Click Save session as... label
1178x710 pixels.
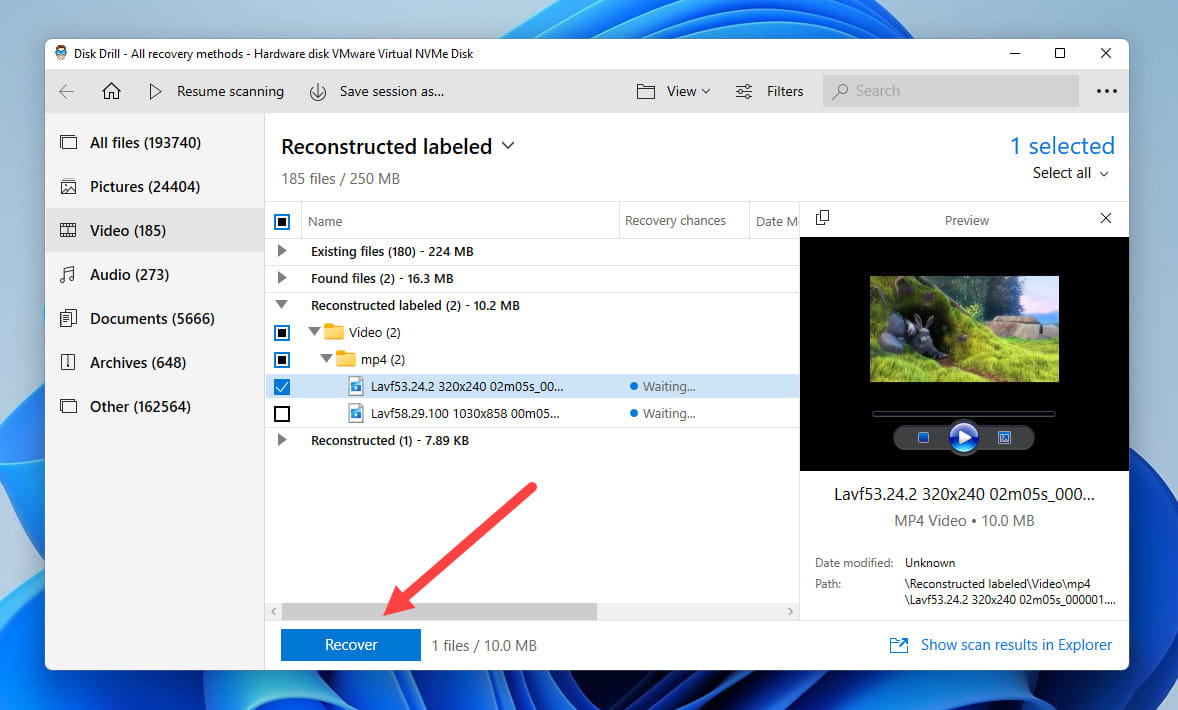click(391, 92)
